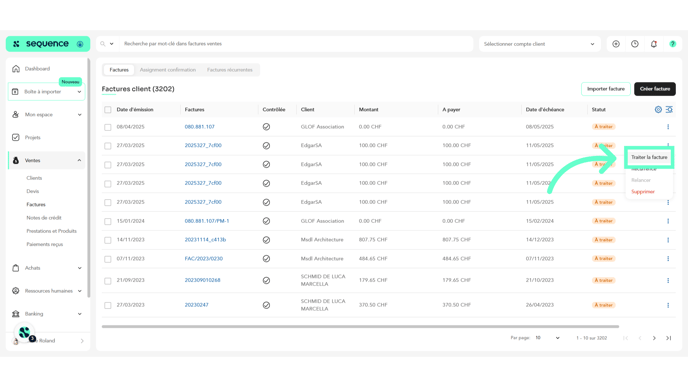Viewport: 688px width, 387px height.
Task: Sort by Date d'émission column header
Action: [x=135, y=110]
